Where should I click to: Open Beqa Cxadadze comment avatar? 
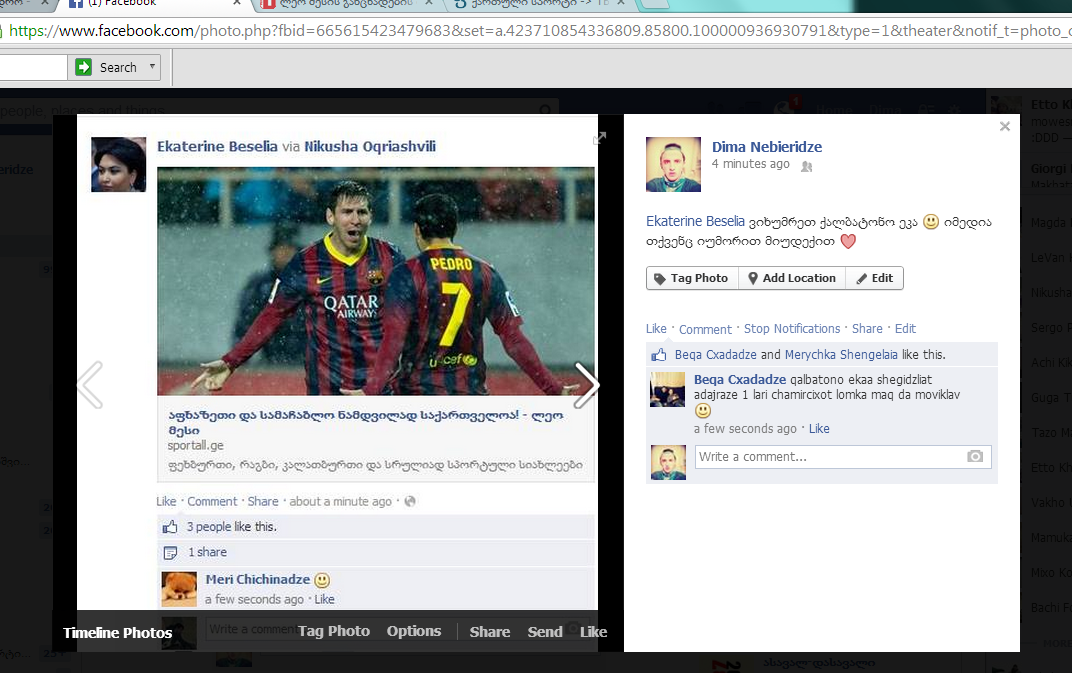pyautogui.click(x=667, y=390)
